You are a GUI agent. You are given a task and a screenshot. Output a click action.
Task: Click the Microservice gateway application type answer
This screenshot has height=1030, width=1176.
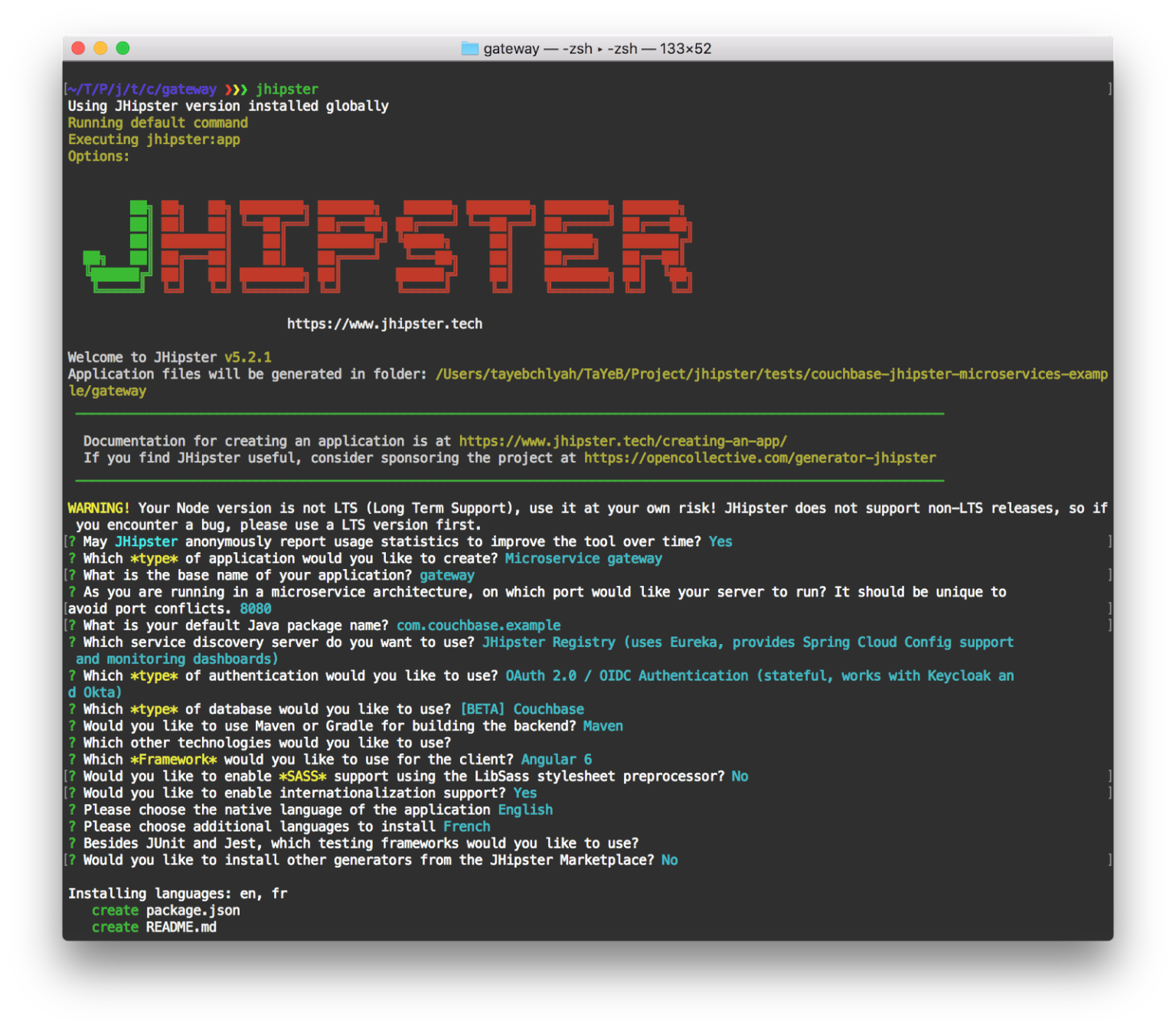coord(583,558)
